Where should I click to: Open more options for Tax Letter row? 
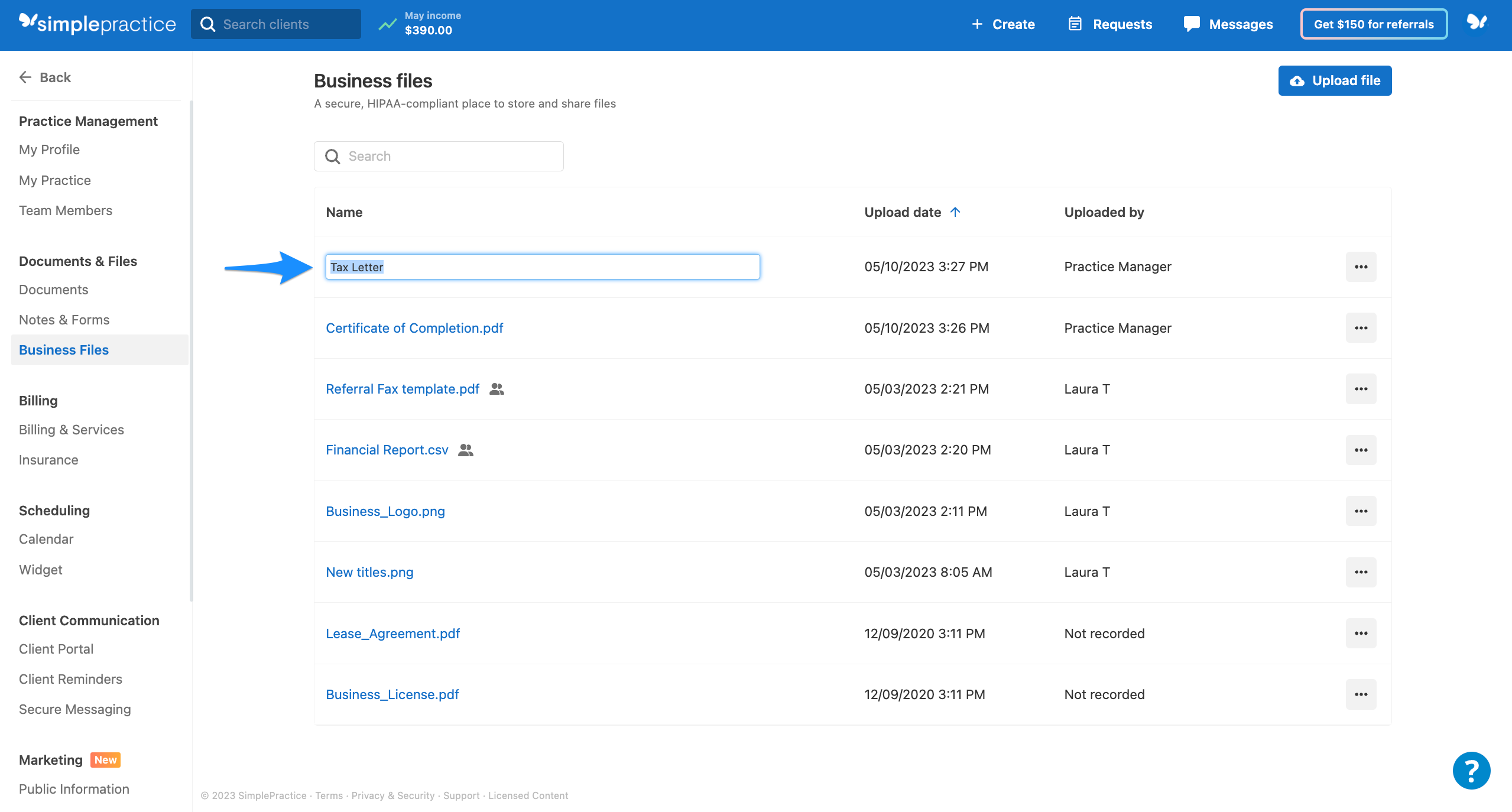[1361, 267]
